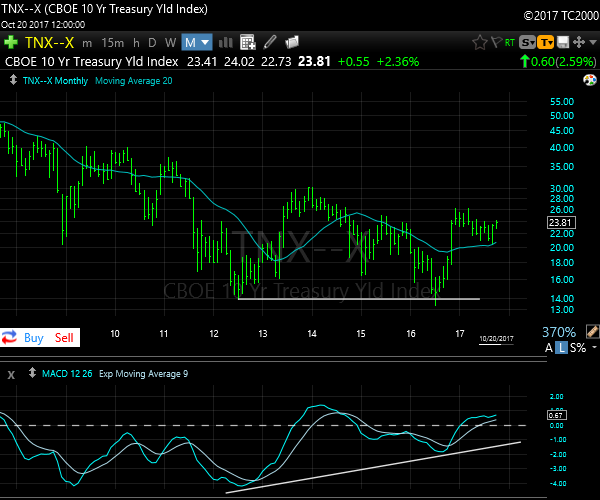
Task: Click the 'CBOE 10 Yr Treasury Yld Index' name
Action: point(91,62)
